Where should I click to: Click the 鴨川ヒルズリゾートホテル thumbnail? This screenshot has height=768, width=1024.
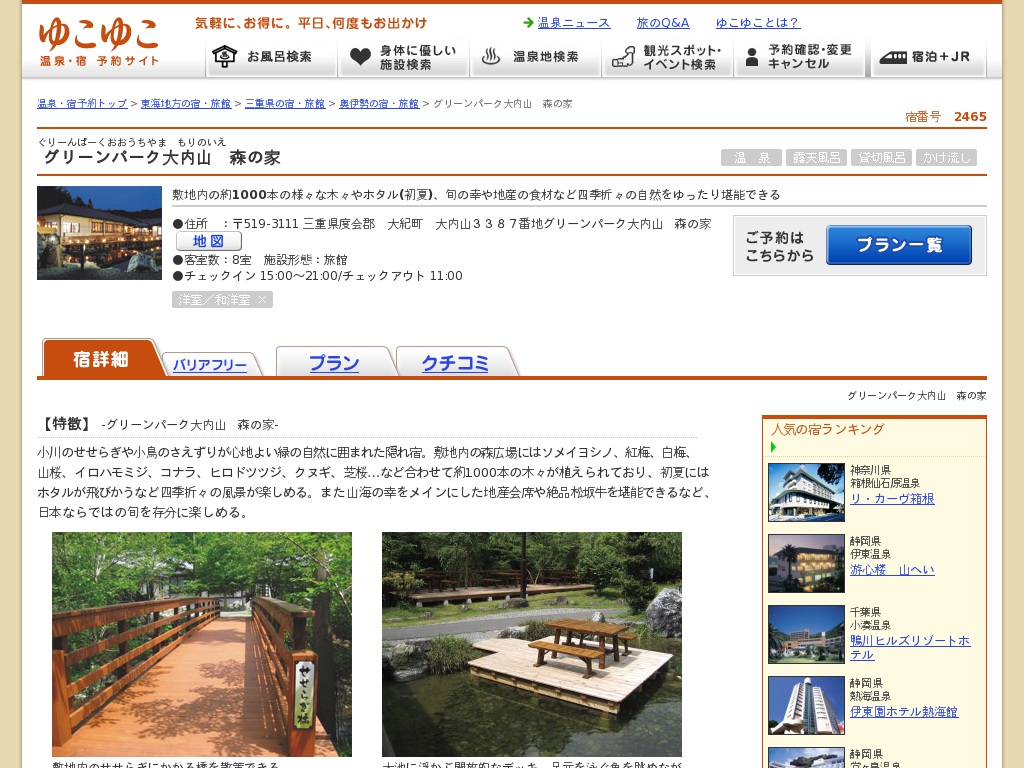coord(807,635)
